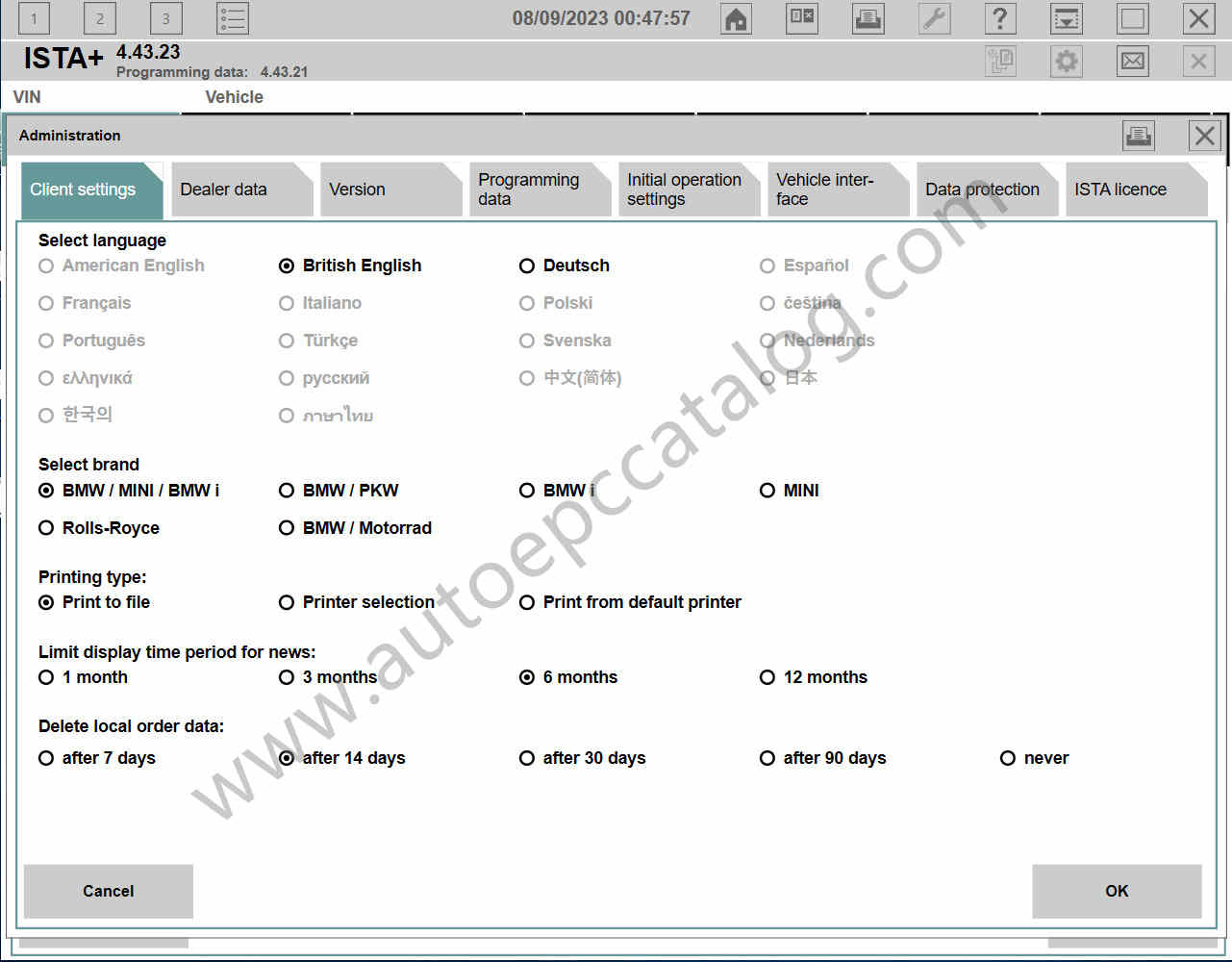The height and width of the screenshot is (962, 1232).
Task: Click the copy documents icon in ISTA+ bar
Action: pyautogui.click(x=1000, y=62)
